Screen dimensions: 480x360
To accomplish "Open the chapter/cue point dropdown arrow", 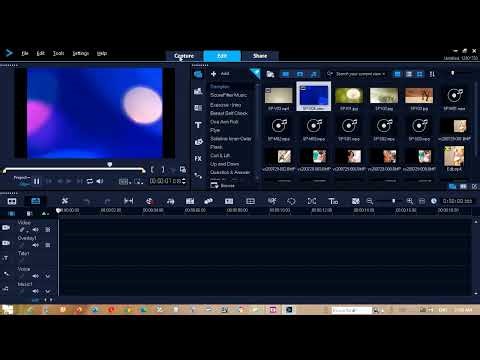I will [x=45, y=213].
